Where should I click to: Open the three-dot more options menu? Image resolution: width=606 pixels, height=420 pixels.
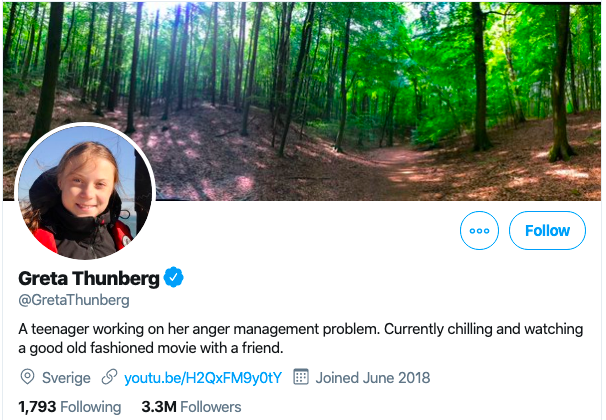coord(479,231)
